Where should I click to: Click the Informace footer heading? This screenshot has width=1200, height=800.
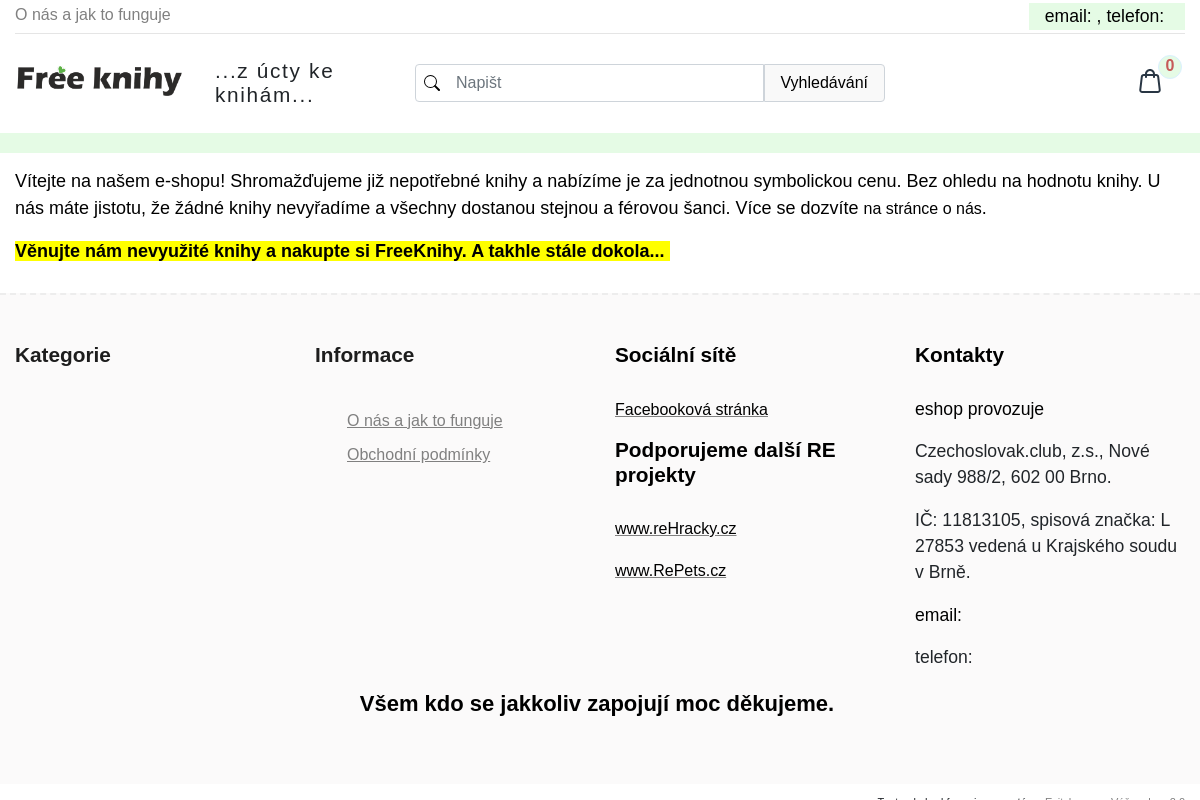point(364,355)
